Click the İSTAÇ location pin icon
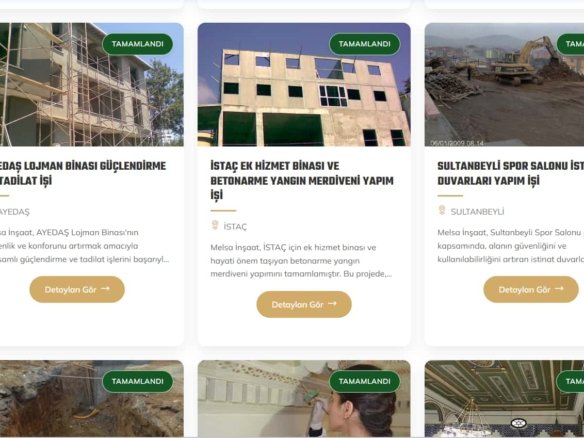 [215, 225]
